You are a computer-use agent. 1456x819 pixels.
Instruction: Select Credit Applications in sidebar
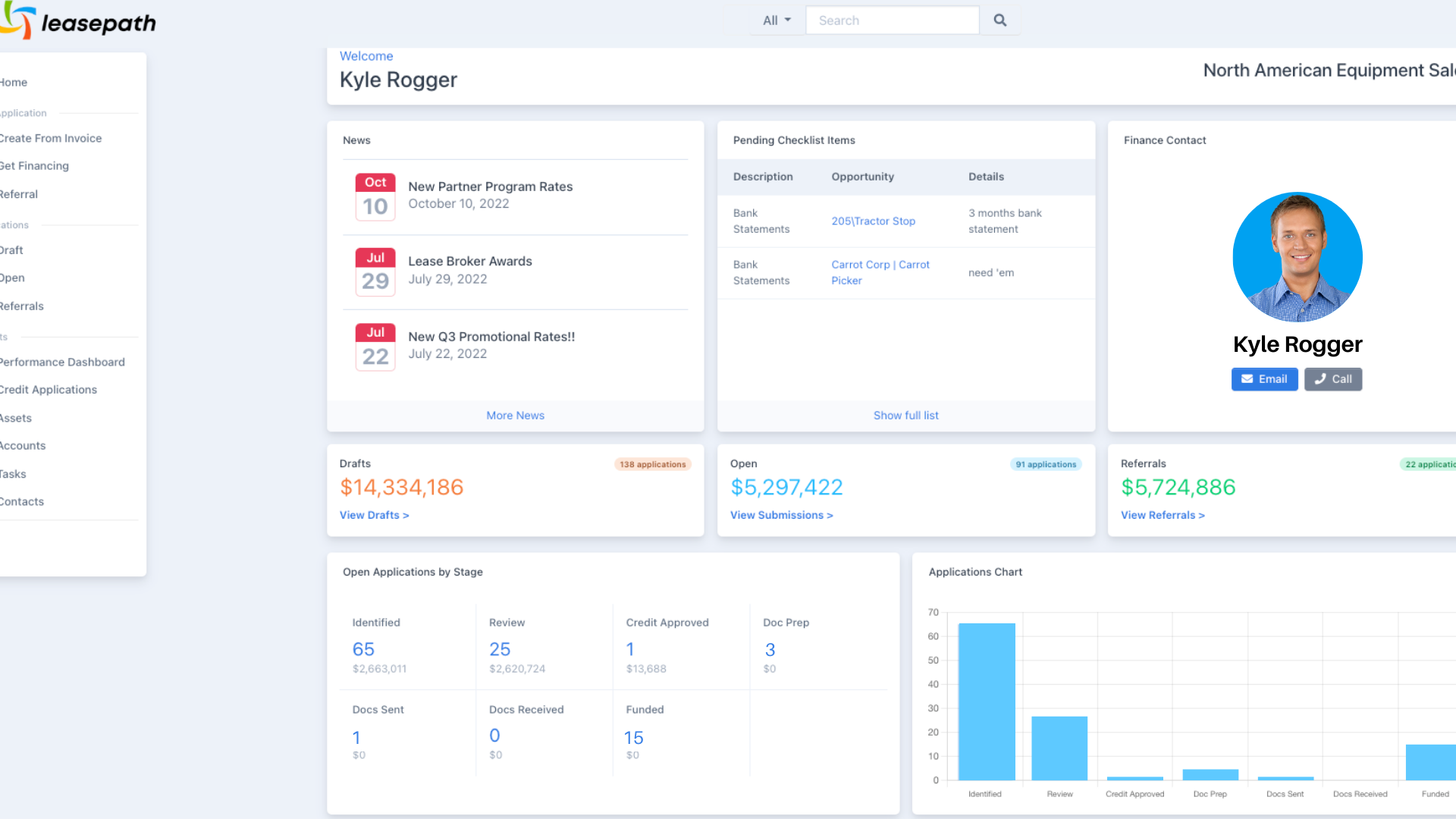tap(49, 390)
